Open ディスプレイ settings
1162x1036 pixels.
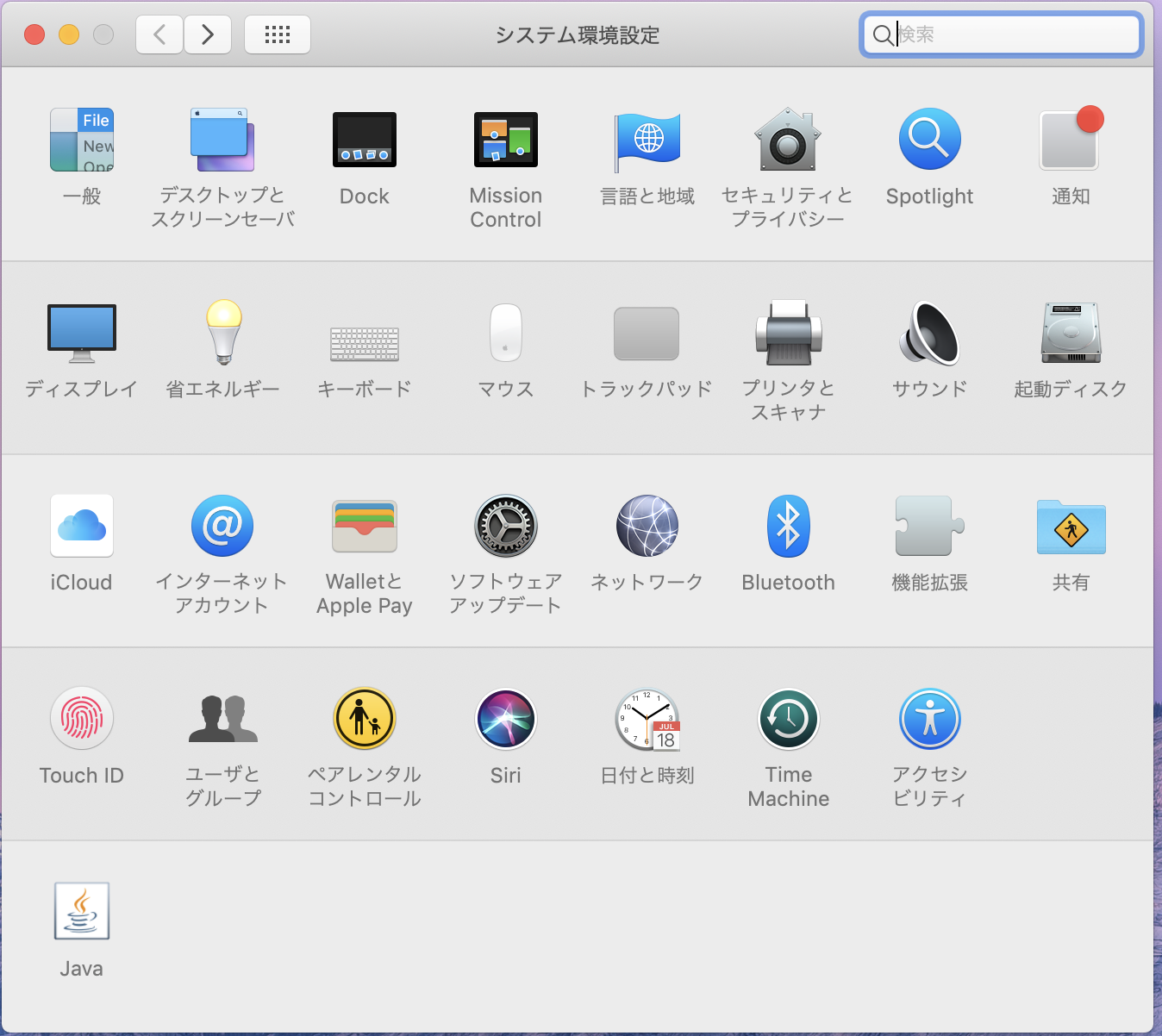click(x=81, y=334)
